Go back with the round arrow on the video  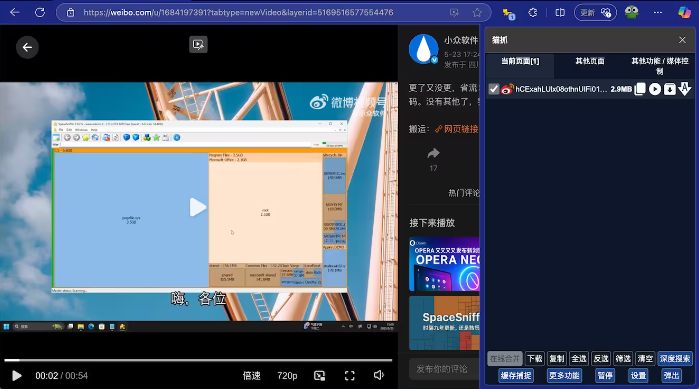pyautogui.click(x=27, y=47)
